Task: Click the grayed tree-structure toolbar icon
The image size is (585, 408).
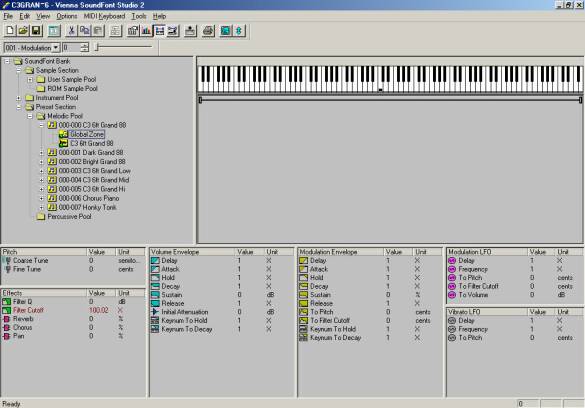Action: (x=116, y=31)
